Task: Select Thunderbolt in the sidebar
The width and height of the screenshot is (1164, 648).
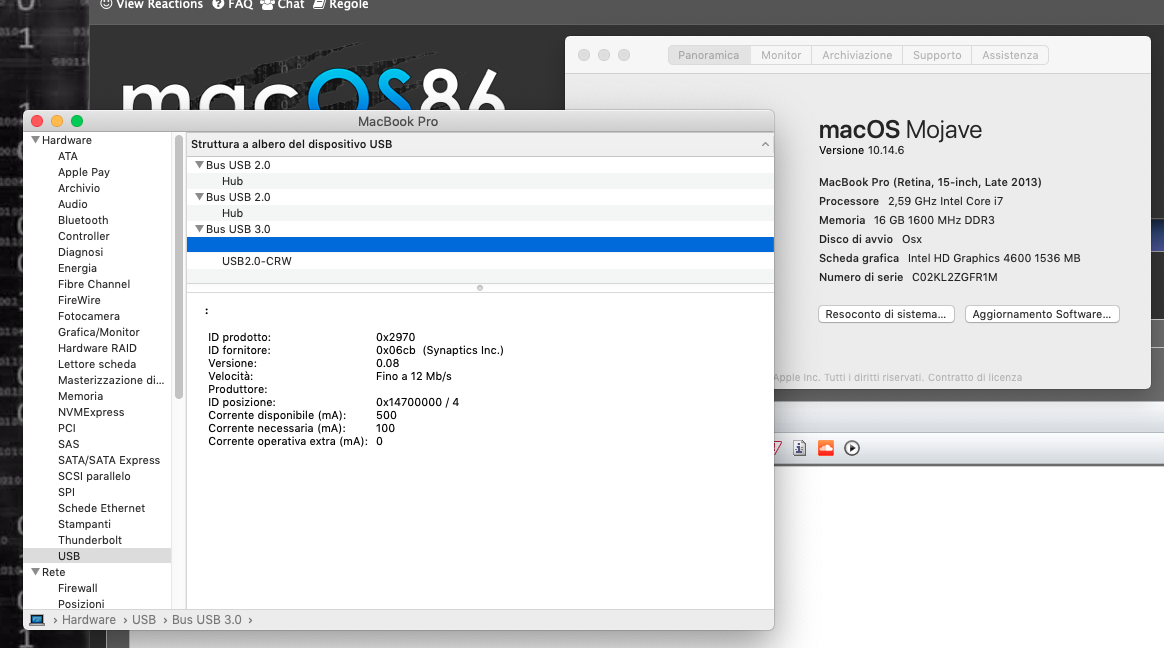Action: point(90,540)
